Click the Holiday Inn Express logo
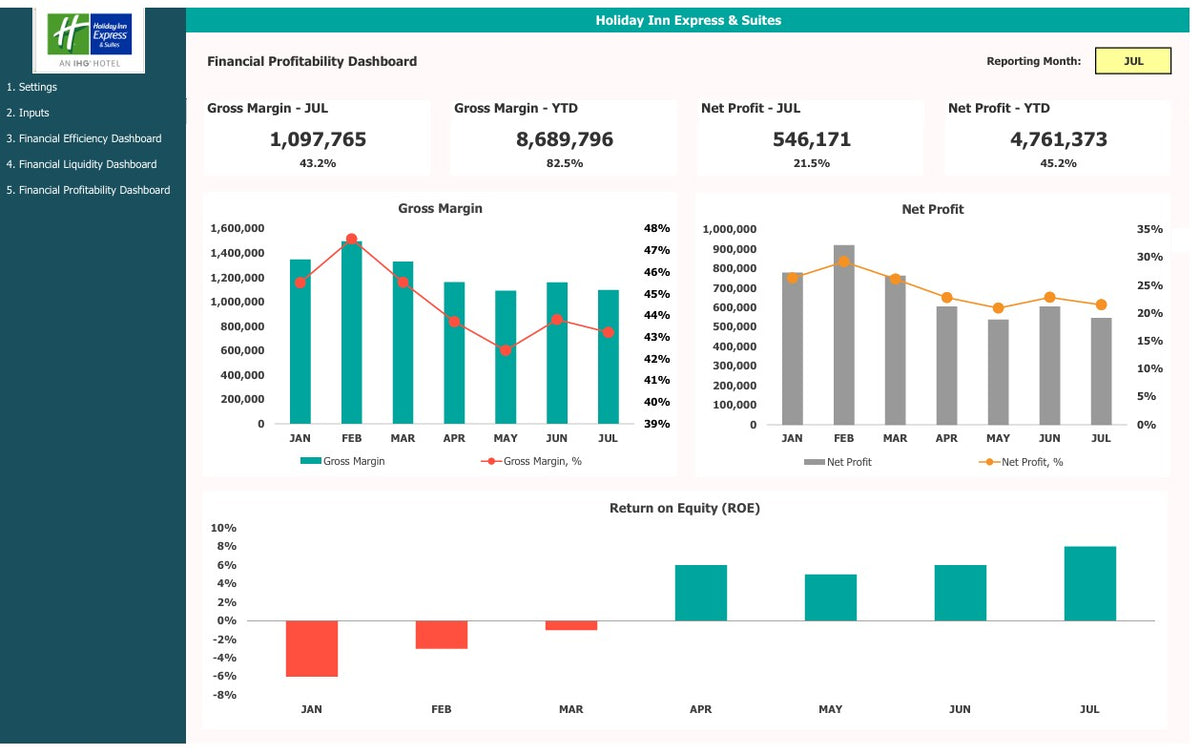 [x=90, y=40]
